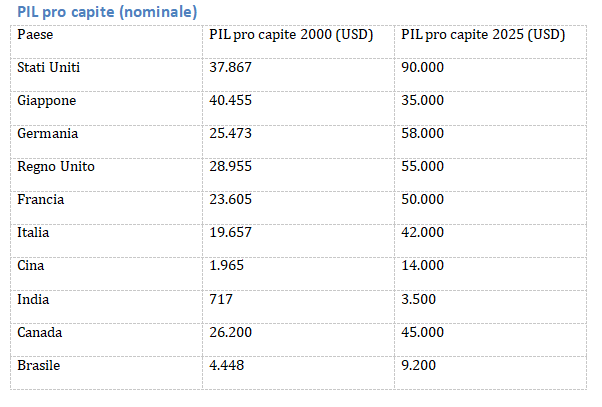Click the "PIL pro capite (nominale)" heading
The width and height of the screenshot is (602, 407).
click(x=106, y=11)
